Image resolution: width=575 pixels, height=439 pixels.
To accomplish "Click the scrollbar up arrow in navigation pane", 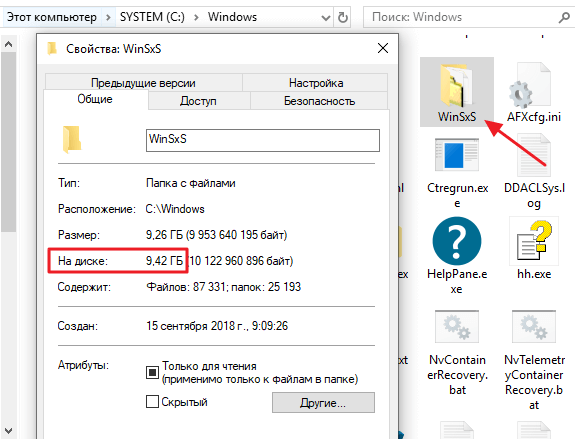I will tap(8, 44).
